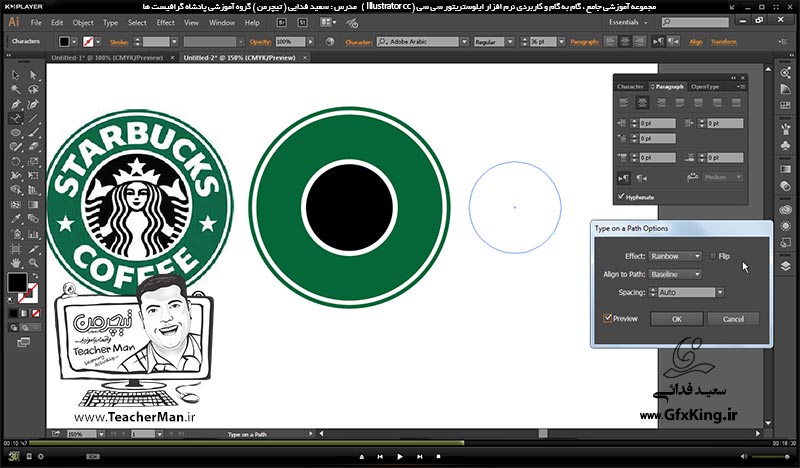Select the Rotate tool

[16, 161]
